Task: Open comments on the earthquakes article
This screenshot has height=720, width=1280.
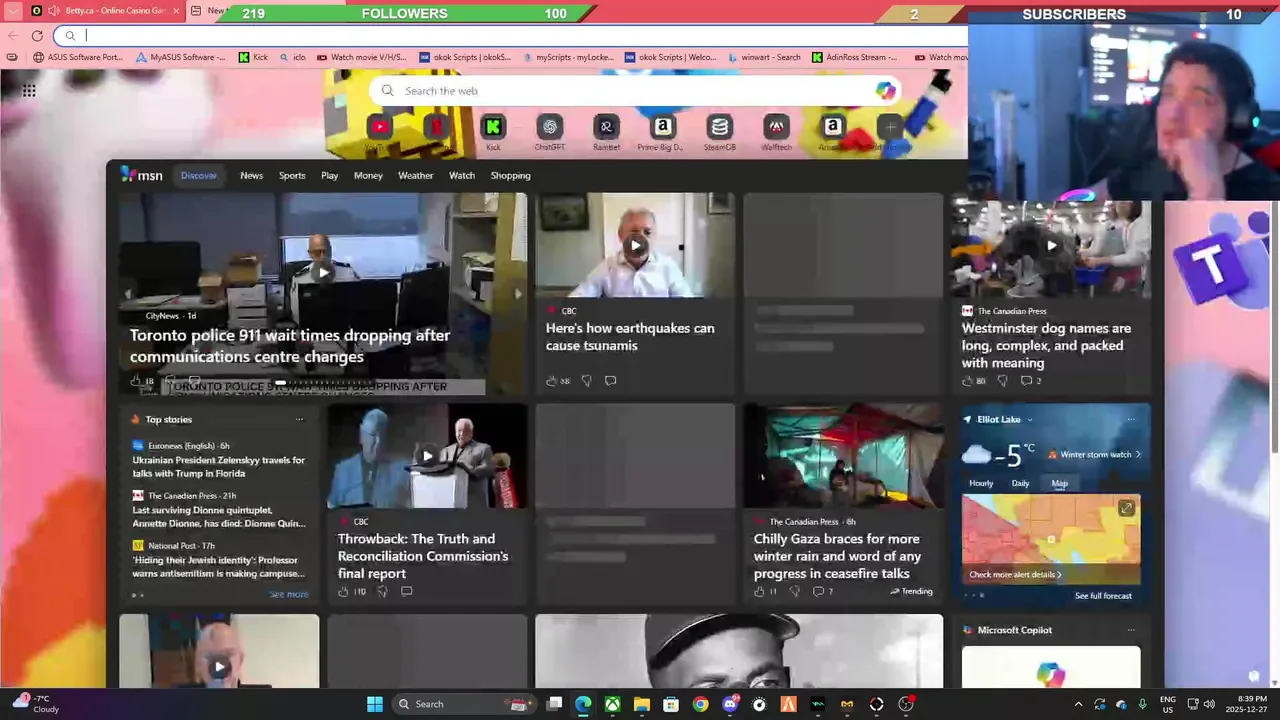Action: point(610,381)
